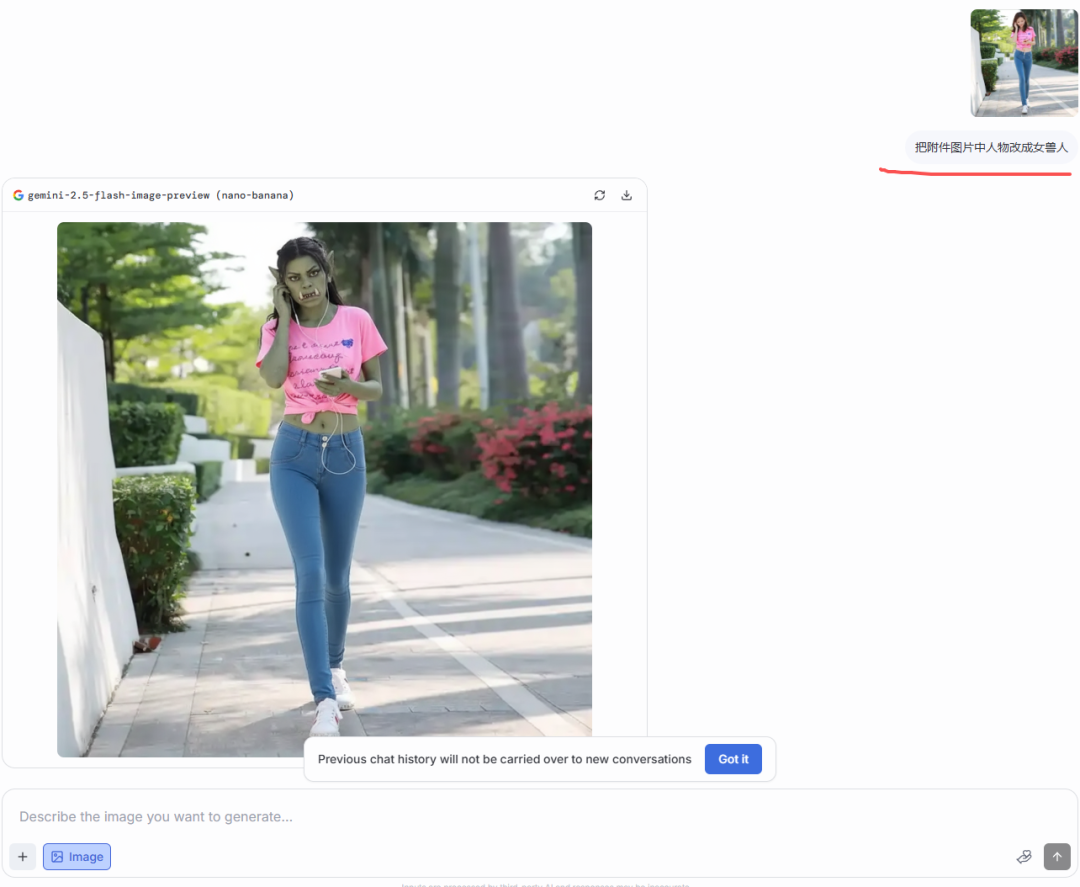The height and width of the screenshot is (887, 1080).
Task: Open the attached photo thumbnail
Action: click(1024, 63)
